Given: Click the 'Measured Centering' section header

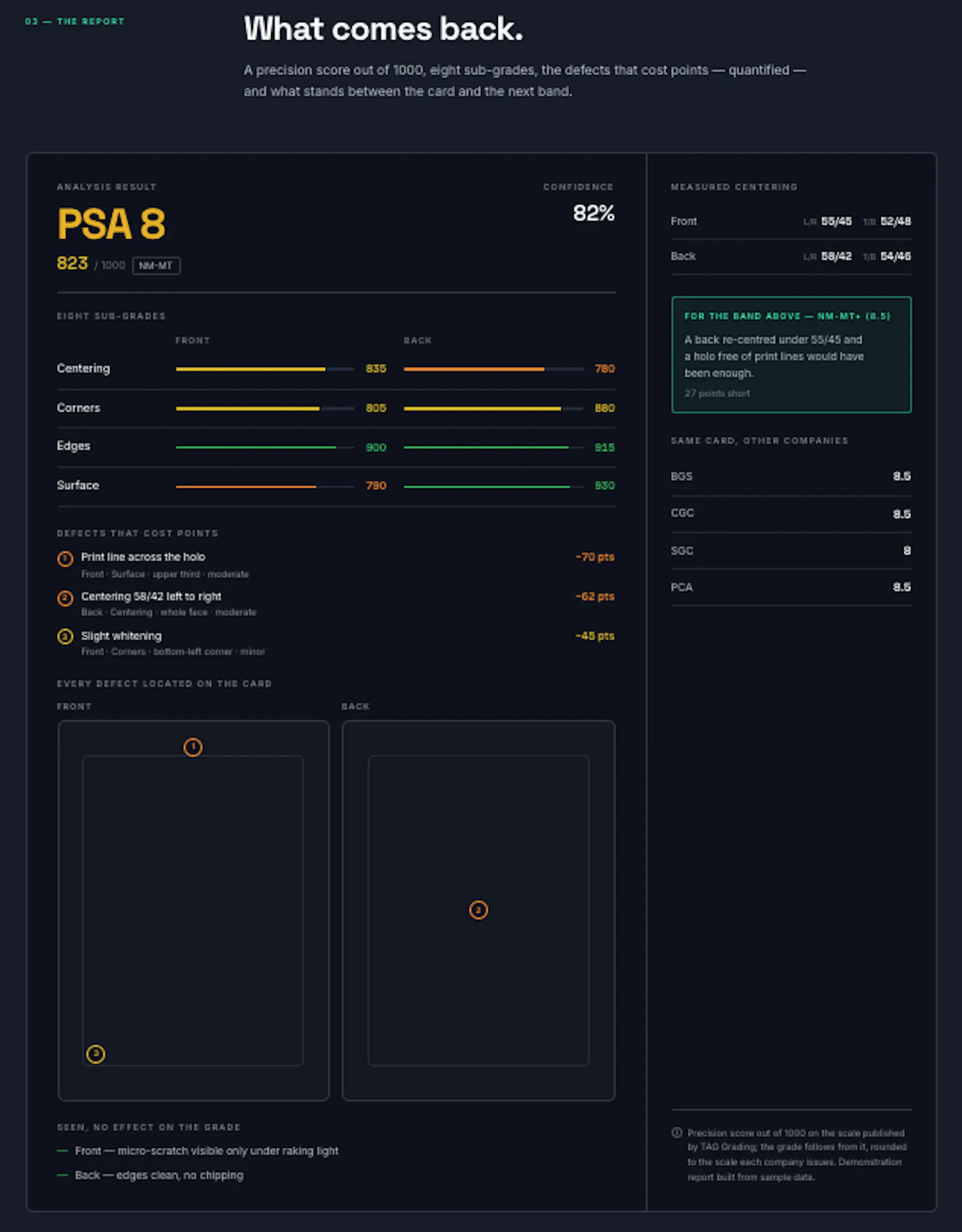Looking at the screenshot, I should [734, 187].
